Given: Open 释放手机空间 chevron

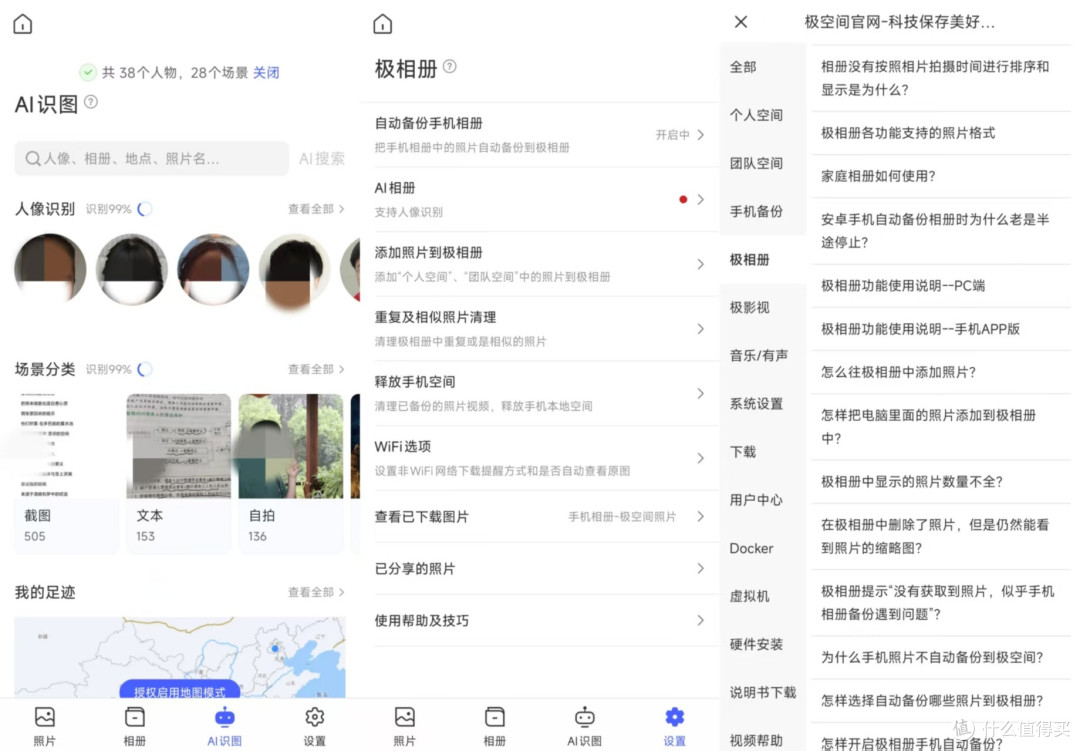Looking at the screenshot, I should tap(700, 393).
